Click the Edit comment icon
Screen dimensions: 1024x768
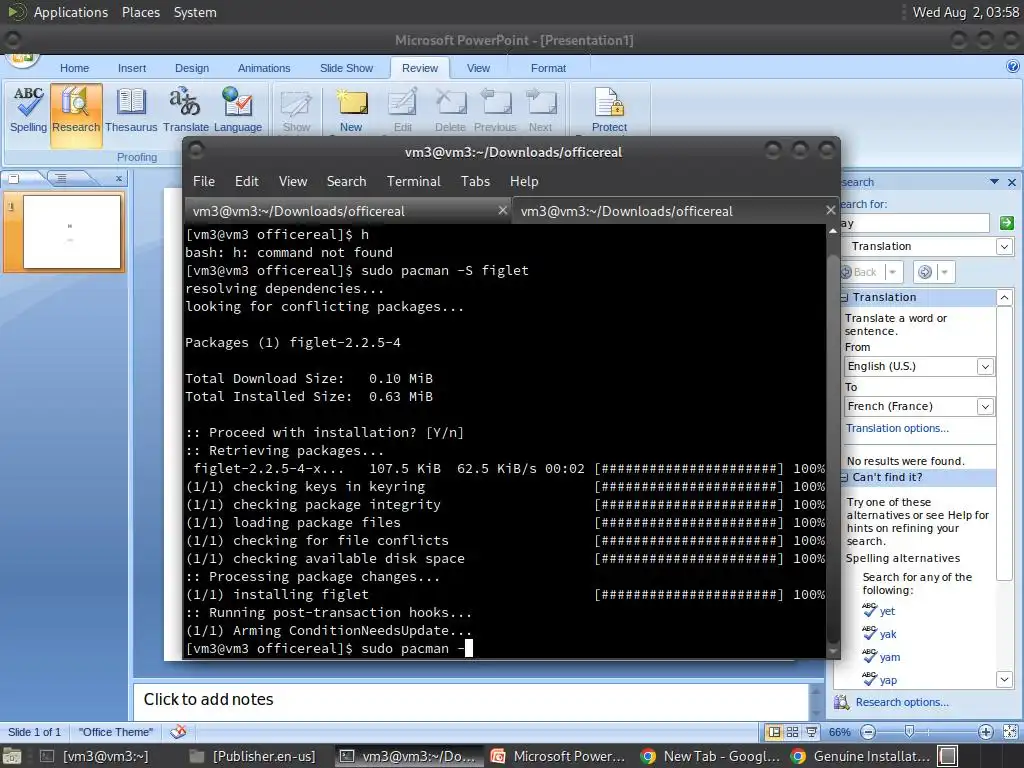pos(402,110)
